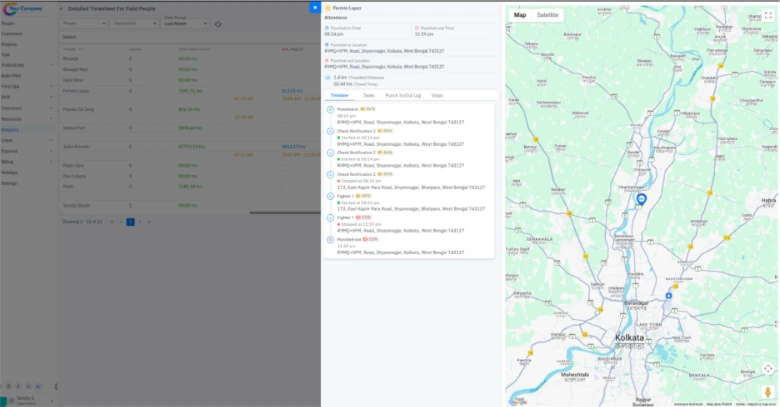Open the Stops tab

click(437, 95)
